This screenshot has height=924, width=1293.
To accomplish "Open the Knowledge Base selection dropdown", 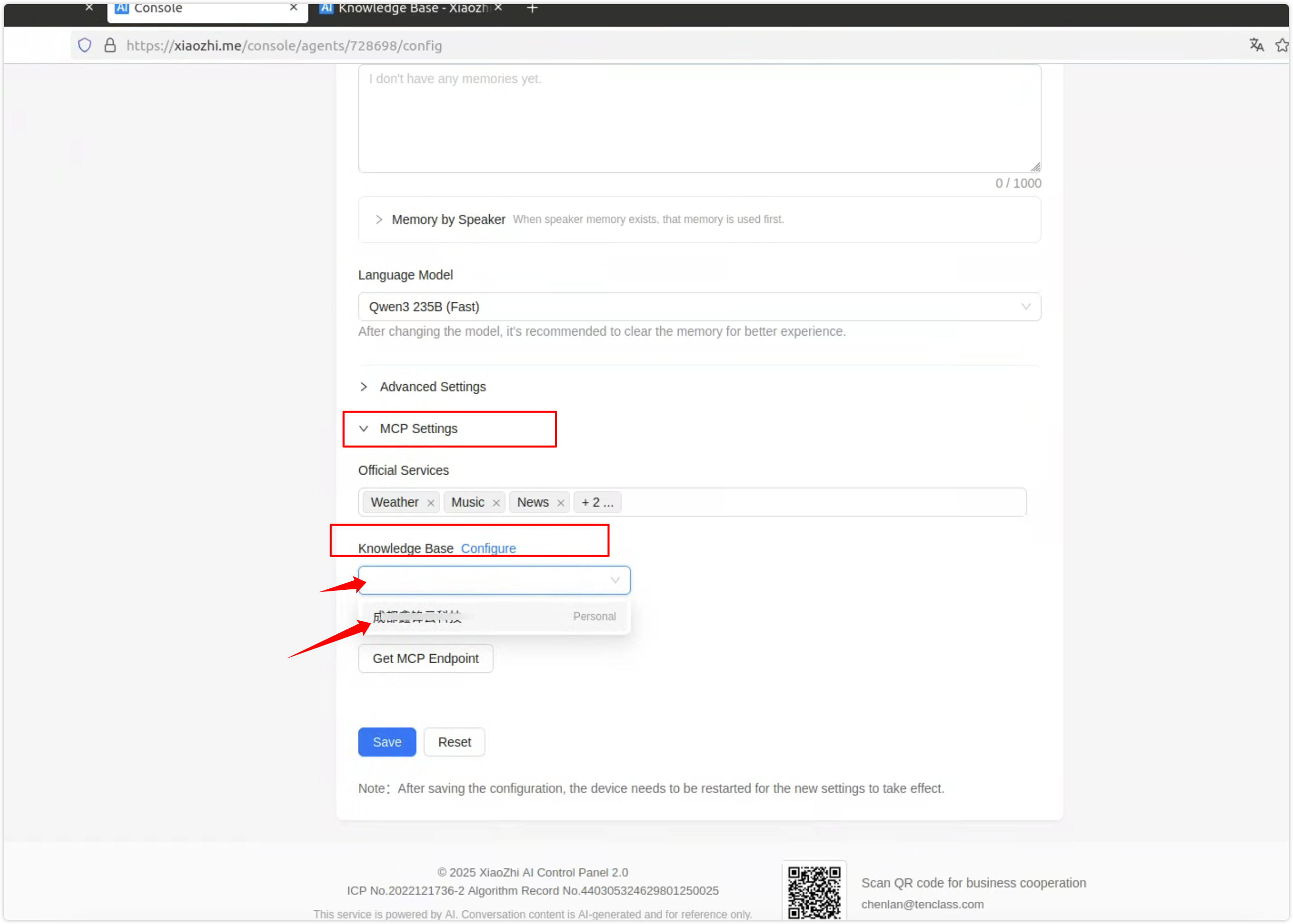I will (494, 580).
